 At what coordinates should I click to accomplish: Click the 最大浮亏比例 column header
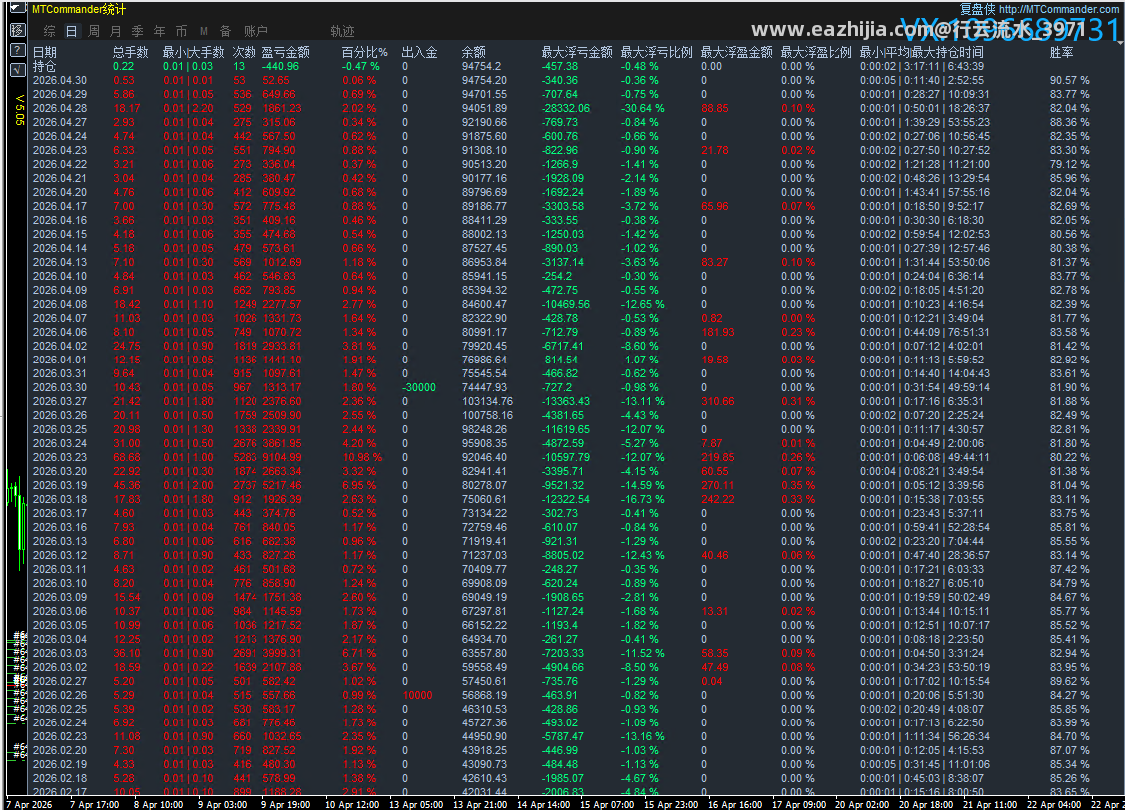coord(656,52)
